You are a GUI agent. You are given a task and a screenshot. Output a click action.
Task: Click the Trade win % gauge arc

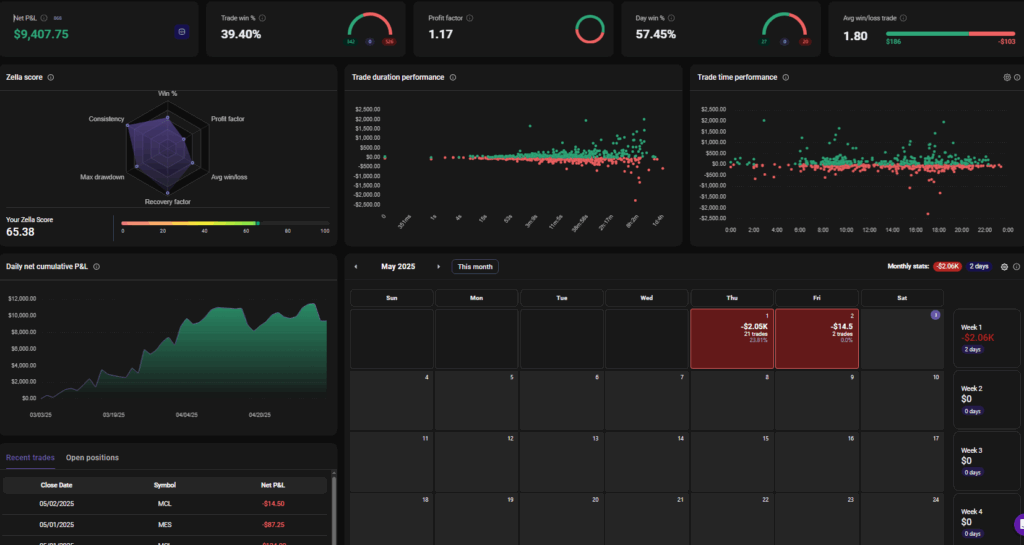coord(370,24)
